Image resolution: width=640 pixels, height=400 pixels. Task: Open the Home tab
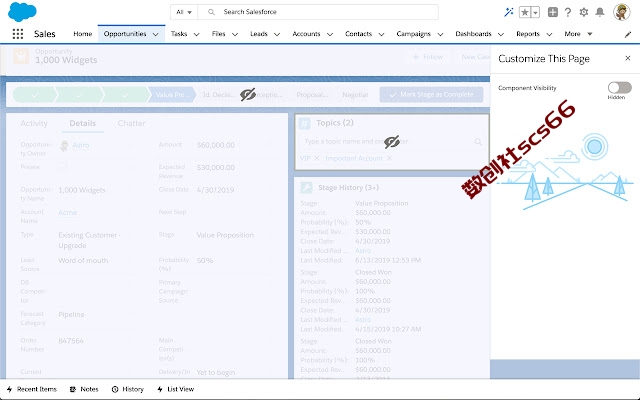click(x=83, y=34)
